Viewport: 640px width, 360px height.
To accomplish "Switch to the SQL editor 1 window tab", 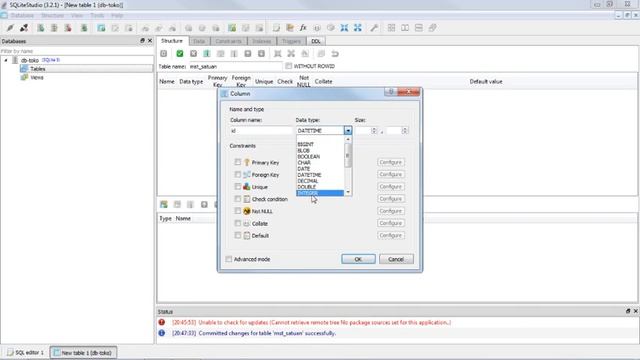I will [25, 353].
